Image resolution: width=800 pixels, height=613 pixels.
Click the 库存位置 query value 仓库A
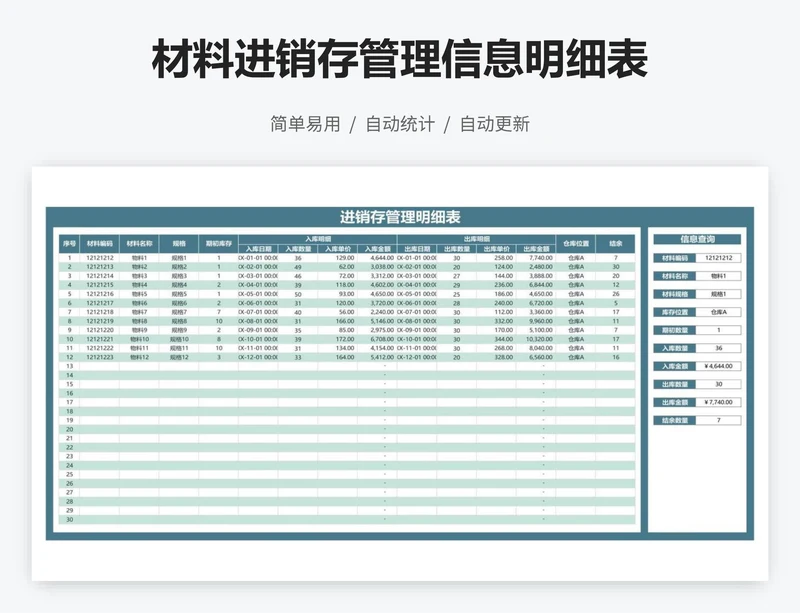(718, 312)
